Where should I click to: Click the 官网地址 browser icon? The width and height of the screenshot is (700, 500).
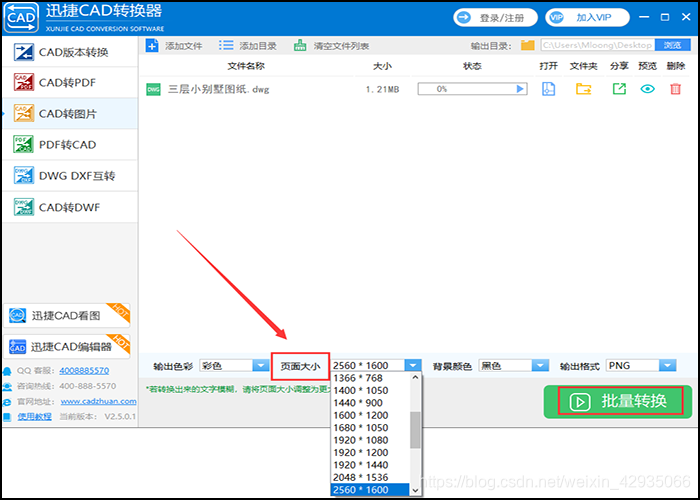(7, 402)
